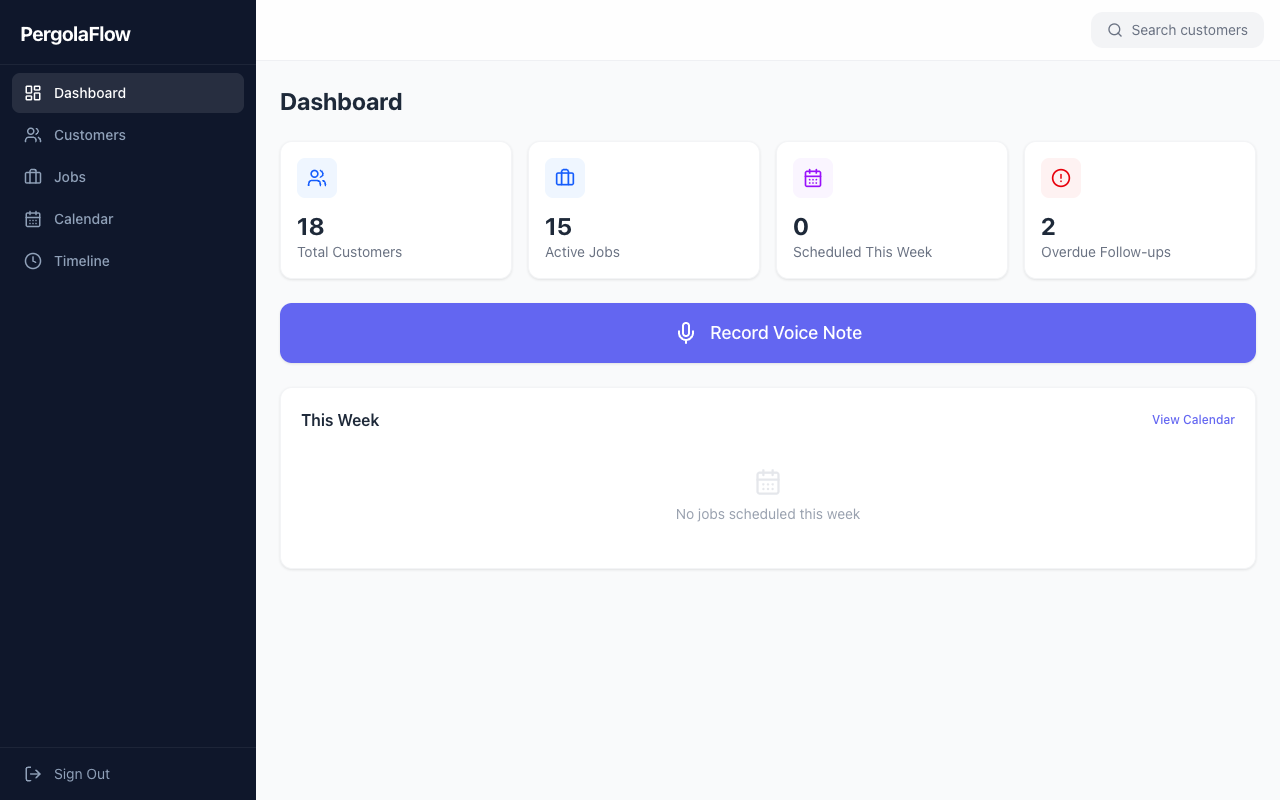Screen dimensions: 1280x800
Task: Click the magnifier icon in the search bar
Action: pyautogui.click(x=1114, y=30)
